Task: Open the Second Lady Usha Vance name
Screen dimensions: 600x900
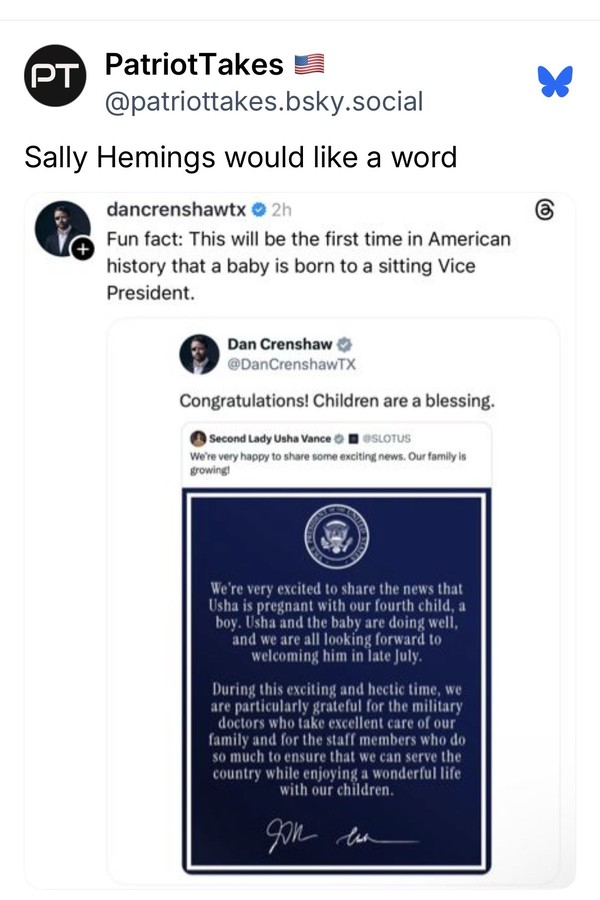Action: [269, 438]
